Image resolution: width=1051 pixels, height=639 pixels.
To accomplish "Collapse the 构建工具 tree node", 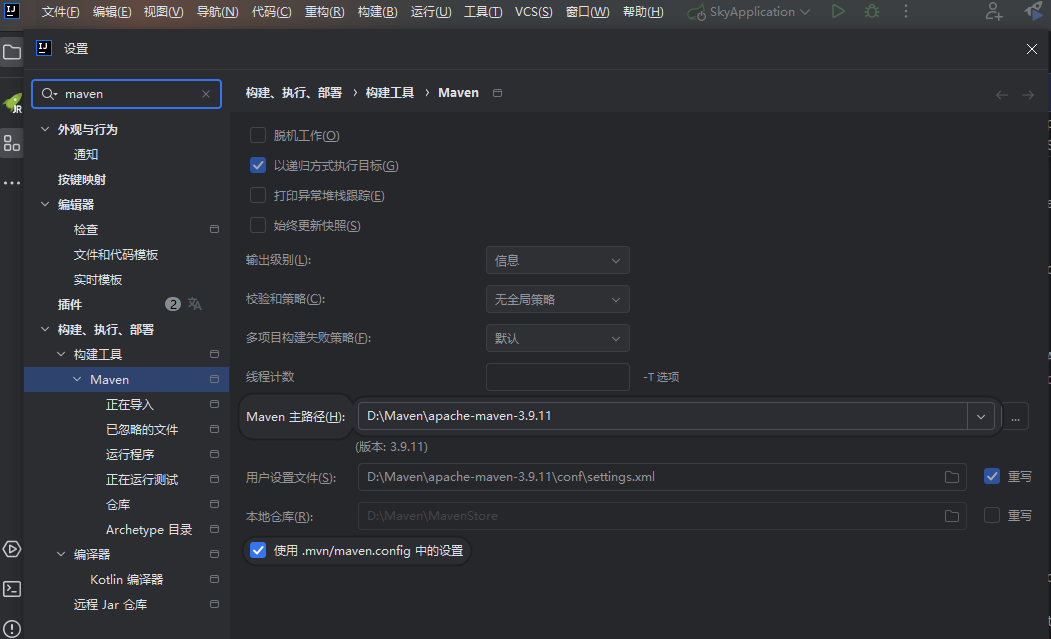I will point(61,353).
